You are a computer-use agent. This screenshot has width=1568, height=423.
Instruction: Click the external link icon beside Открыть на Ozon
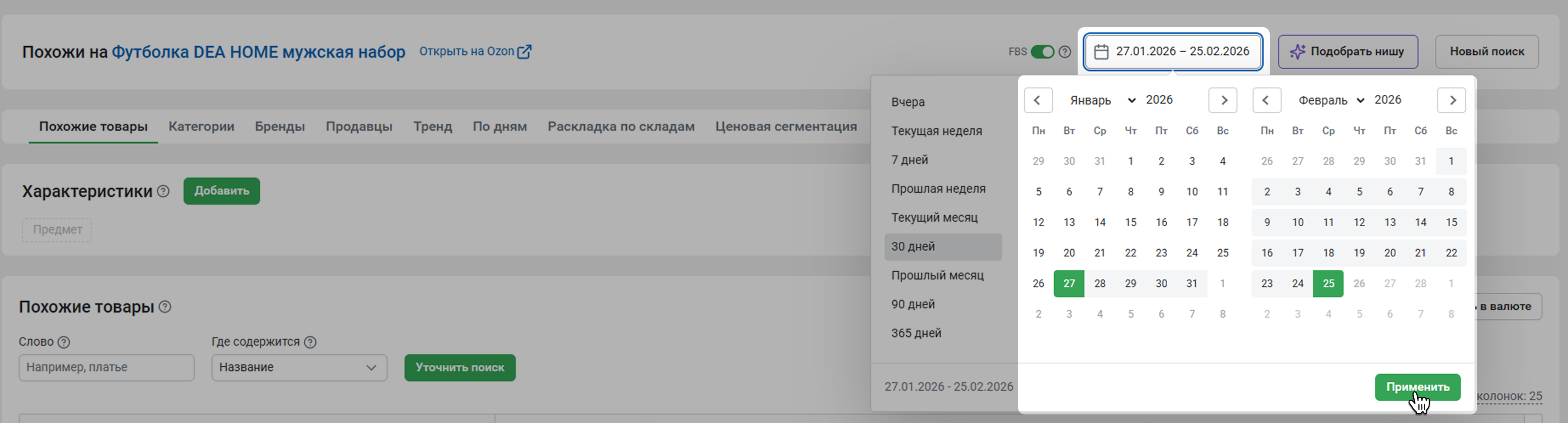coord(524,52)
